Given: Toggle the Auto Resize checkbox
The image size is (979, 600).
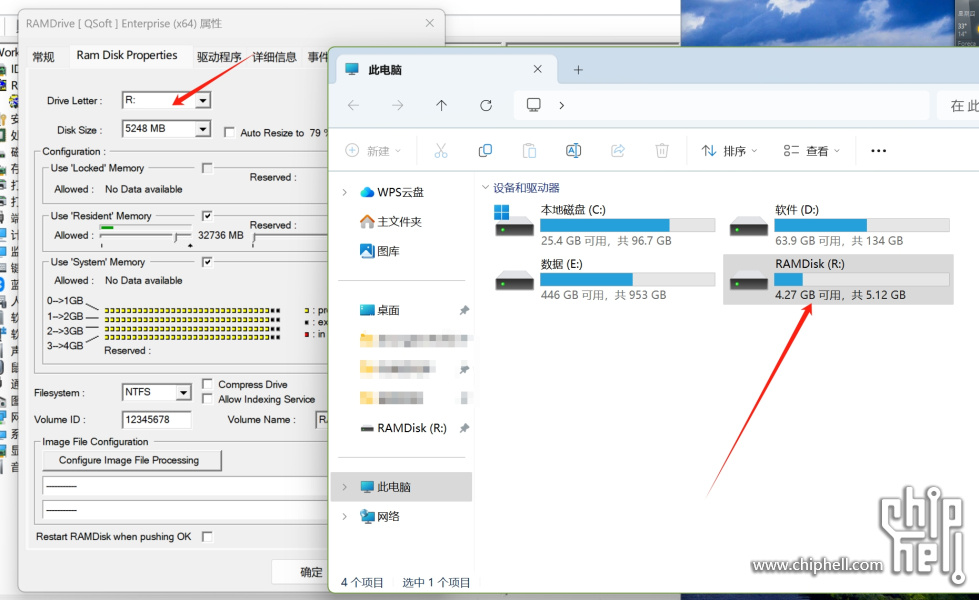Looking at the screenshot, I should pos(229,132).
